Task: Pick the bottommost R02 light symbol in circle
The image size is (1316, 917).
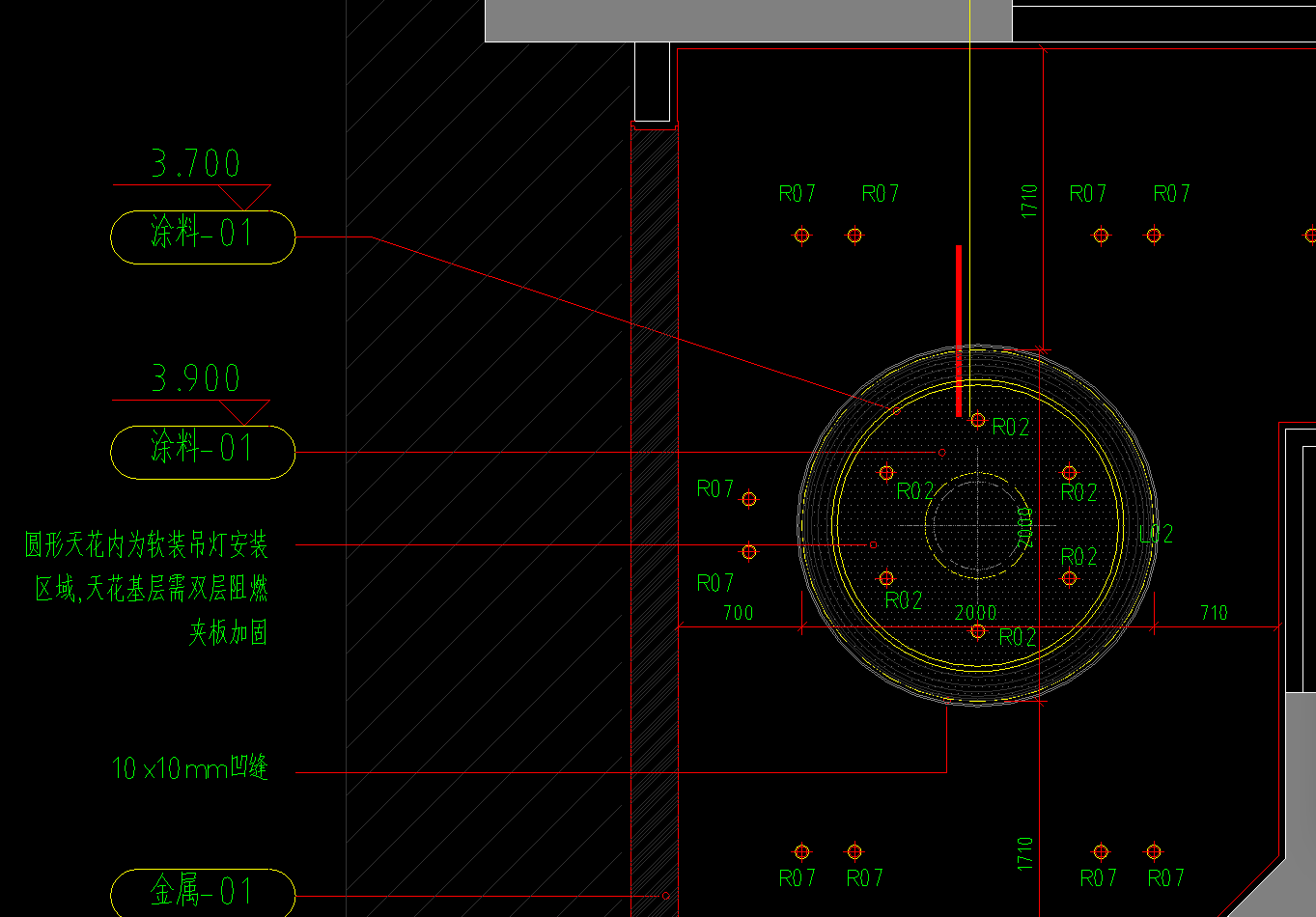Action: 978,631
